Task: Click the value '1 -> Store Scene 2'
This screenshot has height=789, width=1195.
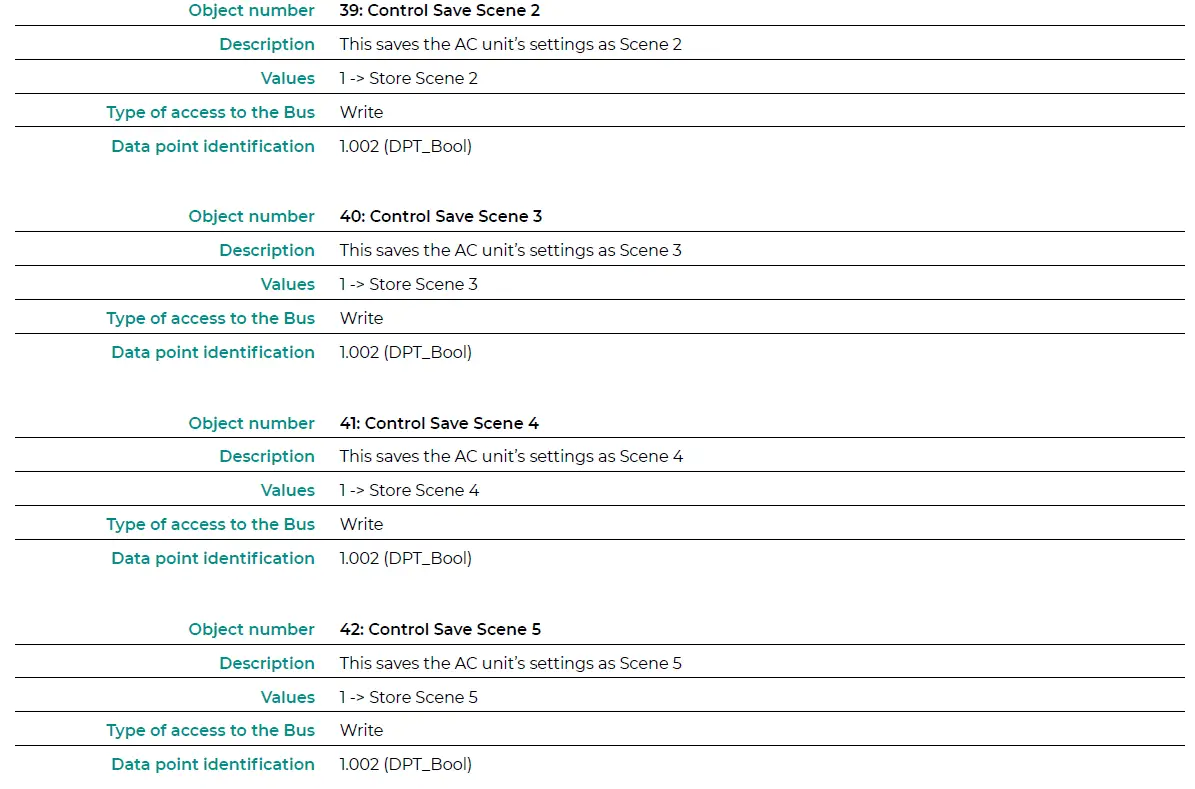Action: (x=408, y=79)
